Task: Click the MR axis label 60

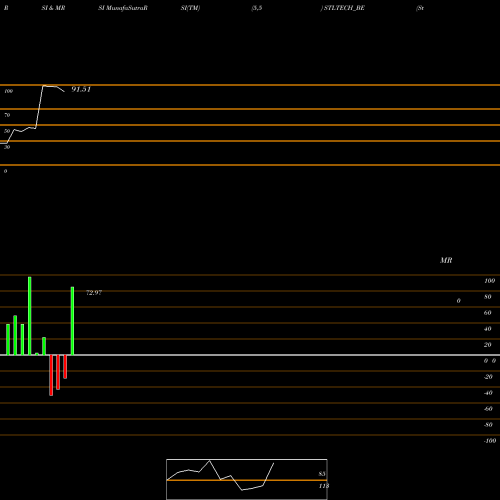Action: pos(488,313)
